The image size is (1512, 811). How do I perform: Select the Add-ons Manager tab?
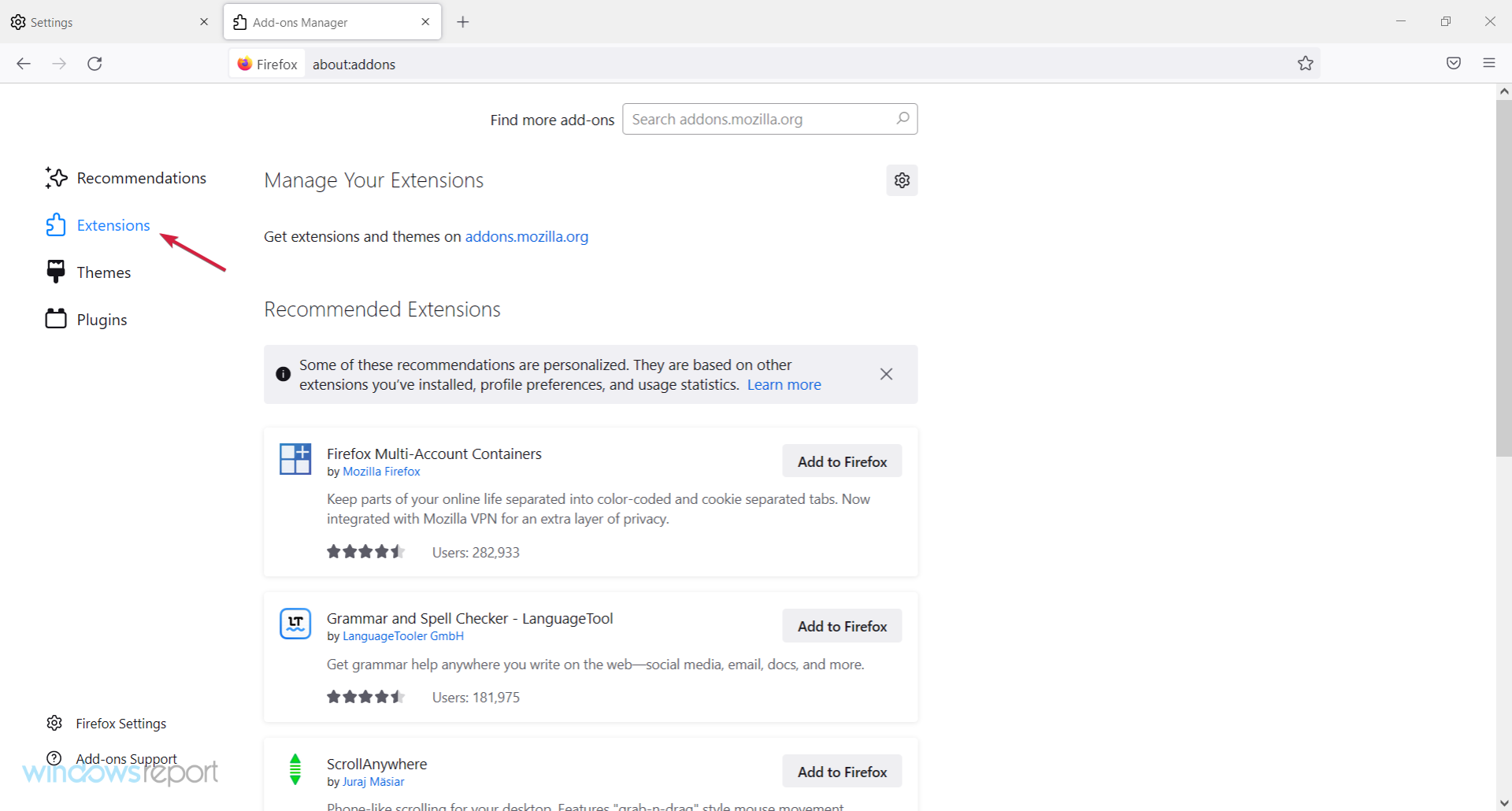point(315,21)
